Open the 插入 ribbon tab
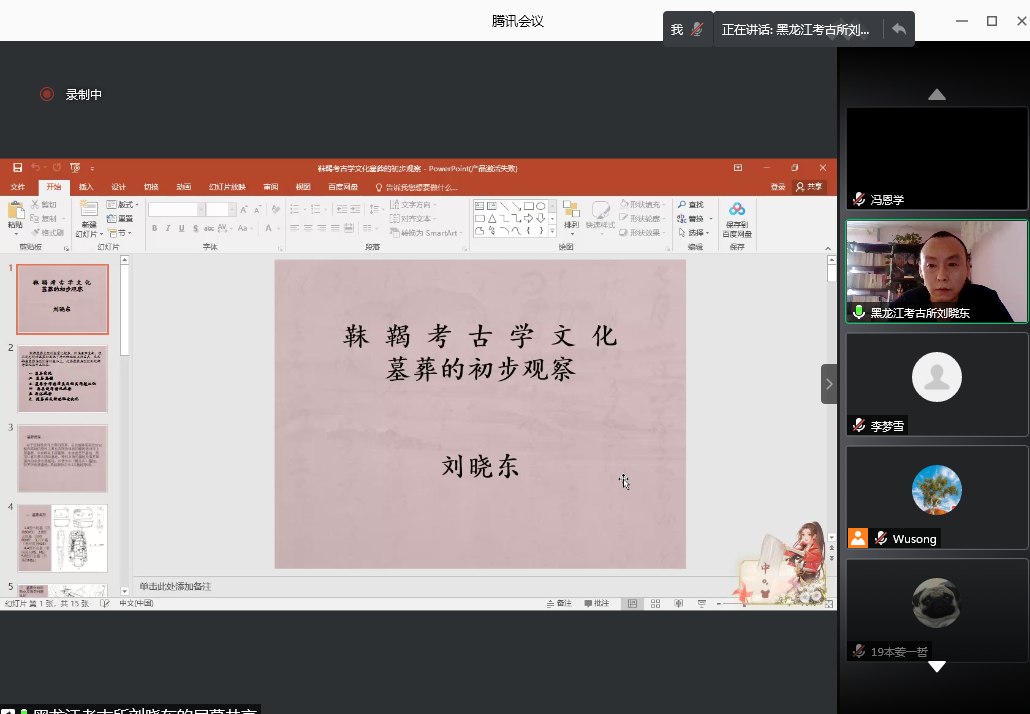This screenshot has height=714, width=1030. [86, 187]
